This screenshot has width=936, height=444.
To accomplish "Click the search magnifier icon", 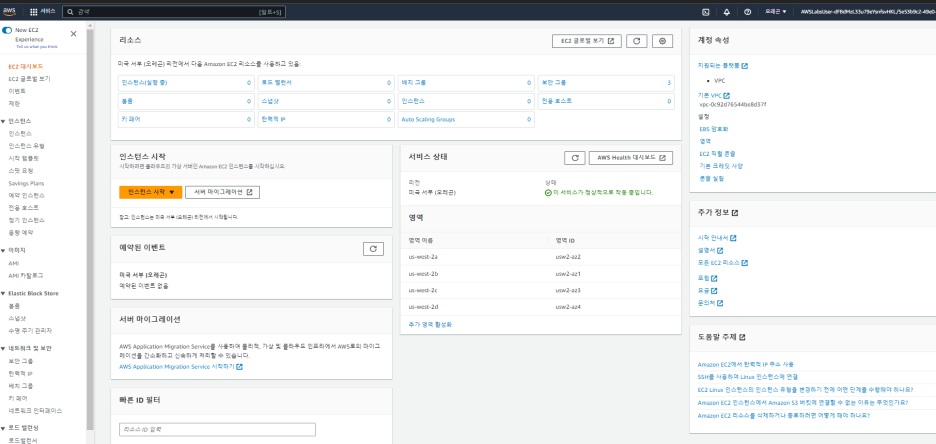I will (72, 11).
